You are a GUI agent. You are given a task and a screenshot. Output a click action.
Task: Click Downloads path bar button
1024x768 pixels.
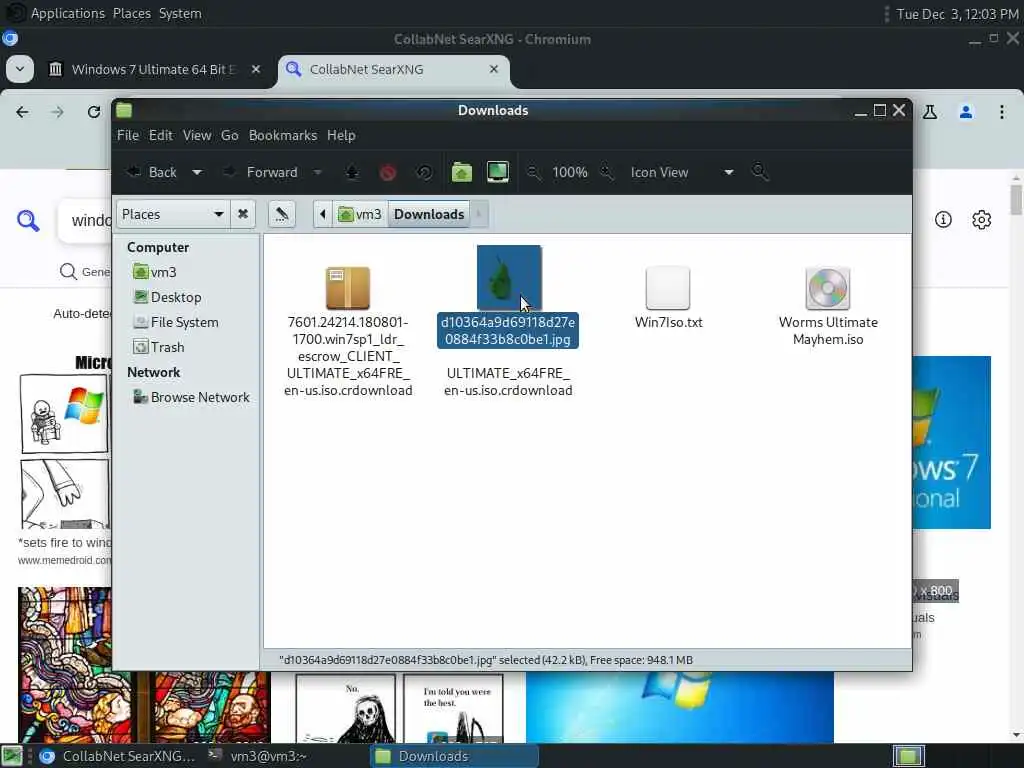tap(429, 214)
